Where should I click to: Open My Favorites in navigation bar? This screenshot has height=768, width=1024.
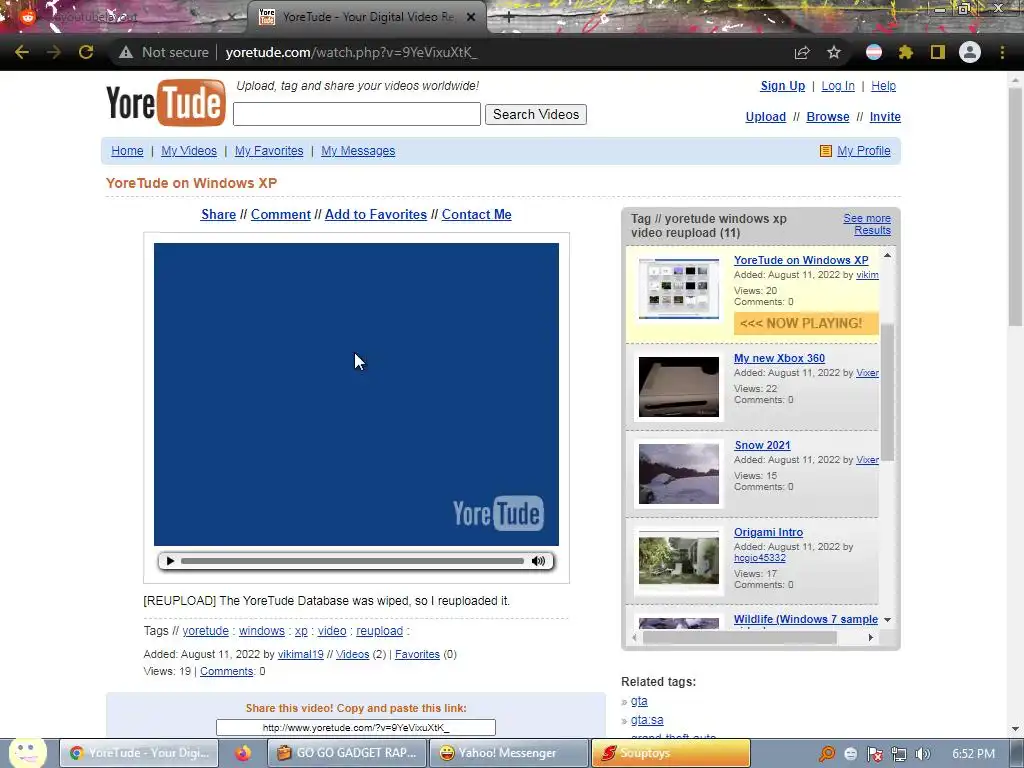coord(269,151)
